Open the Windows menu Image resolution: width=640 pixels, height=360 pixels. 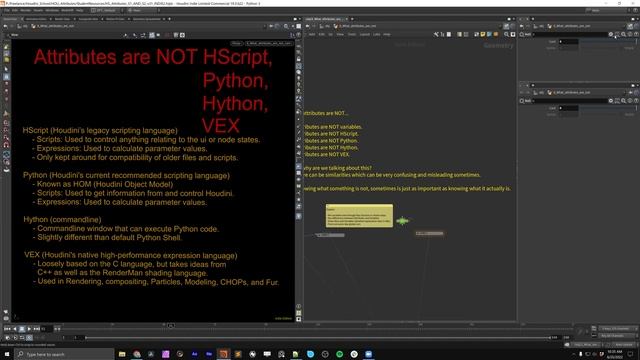pyautogui.click(x=52, y=10)
